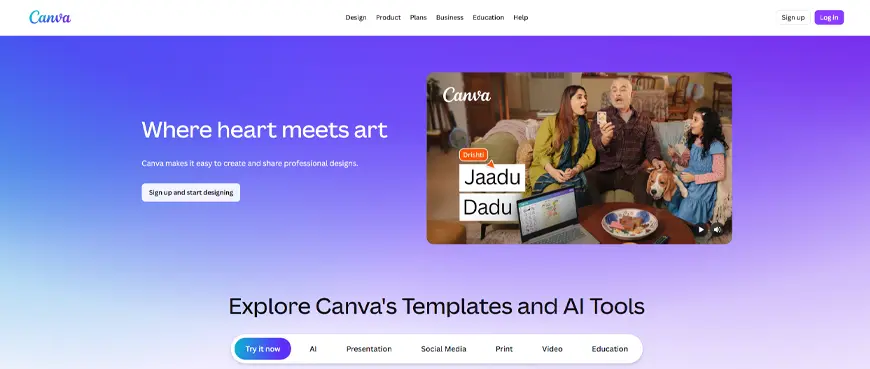Play the hero promo video
This screenshot has width=870, height=369.
[x=701, y=229]
